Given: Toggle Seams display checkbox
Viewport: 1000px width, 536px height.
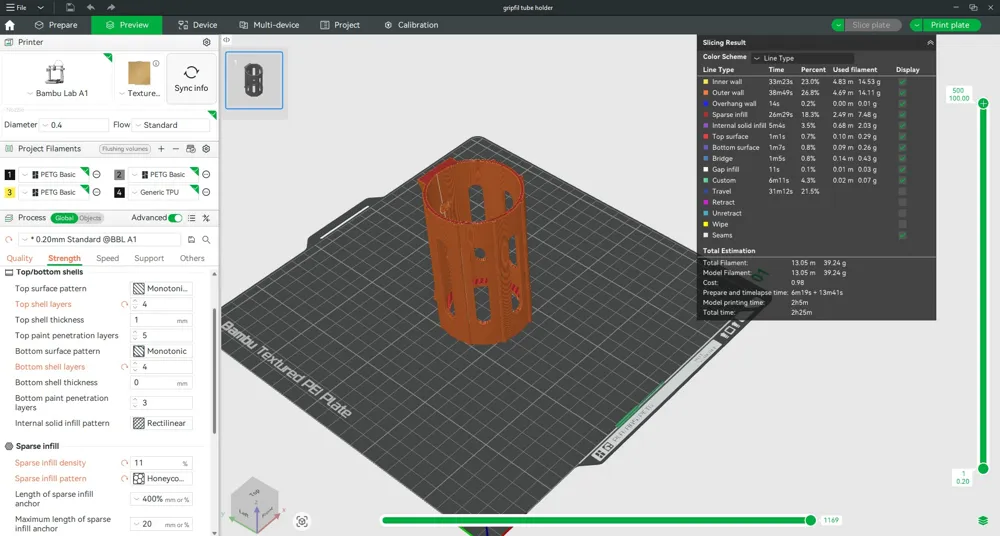Looking at the screenshot, I should pos(902,235).
